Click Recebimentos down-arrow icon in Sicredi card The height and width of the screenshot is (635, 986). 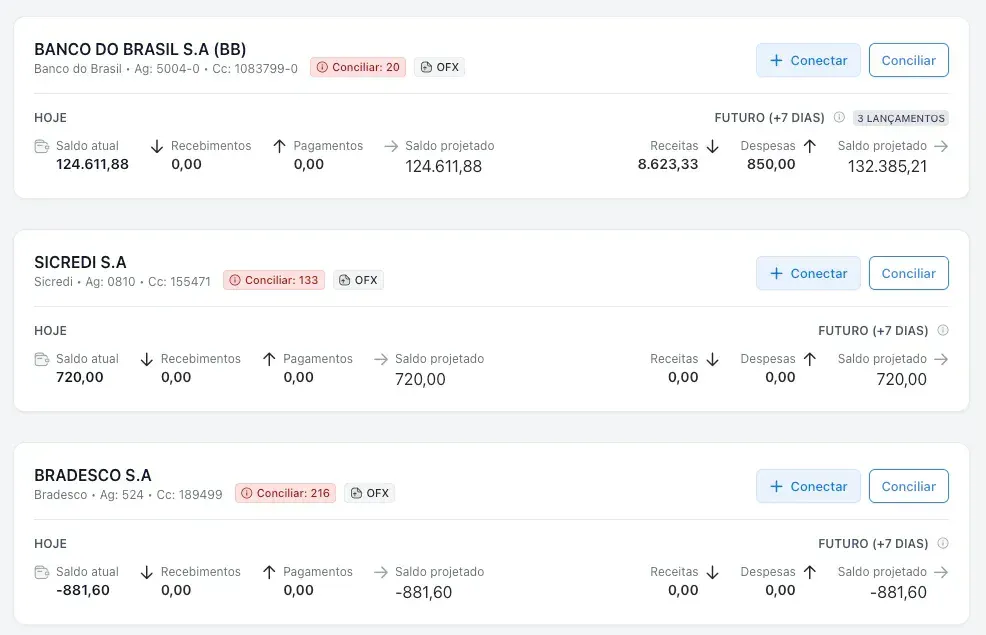tap(146, 359)
